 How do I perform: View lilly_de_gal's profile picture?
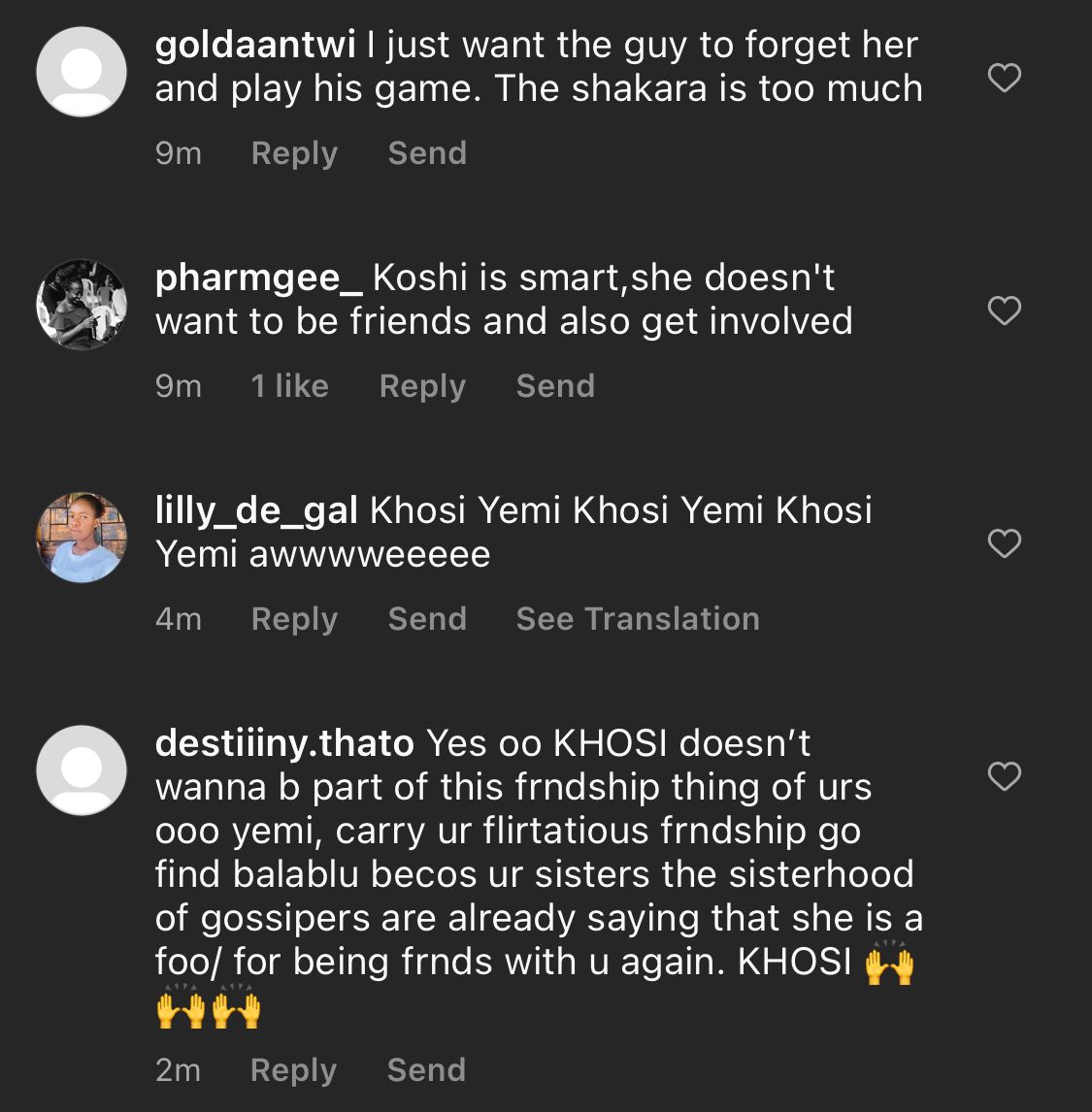point(82,538)
